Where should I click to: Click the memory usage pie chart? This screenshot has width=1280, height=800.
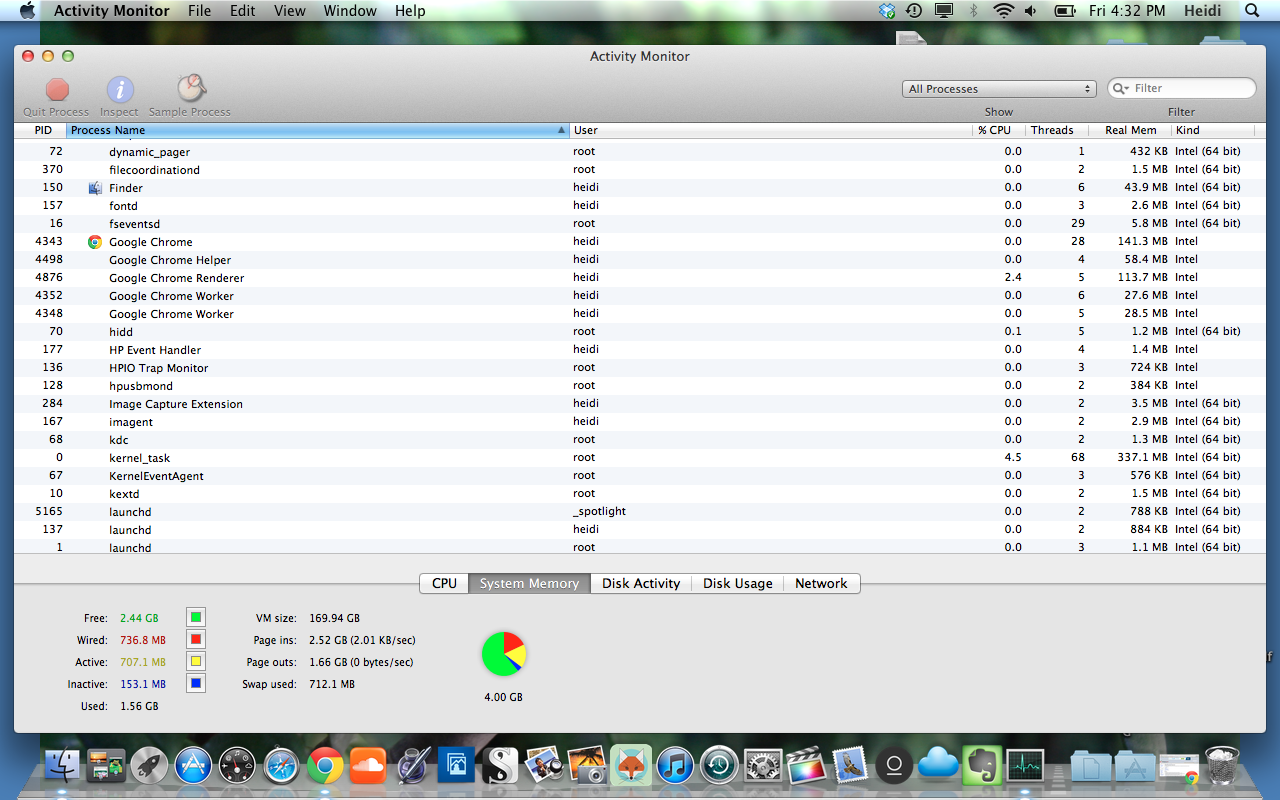click(x=504, y=654)
